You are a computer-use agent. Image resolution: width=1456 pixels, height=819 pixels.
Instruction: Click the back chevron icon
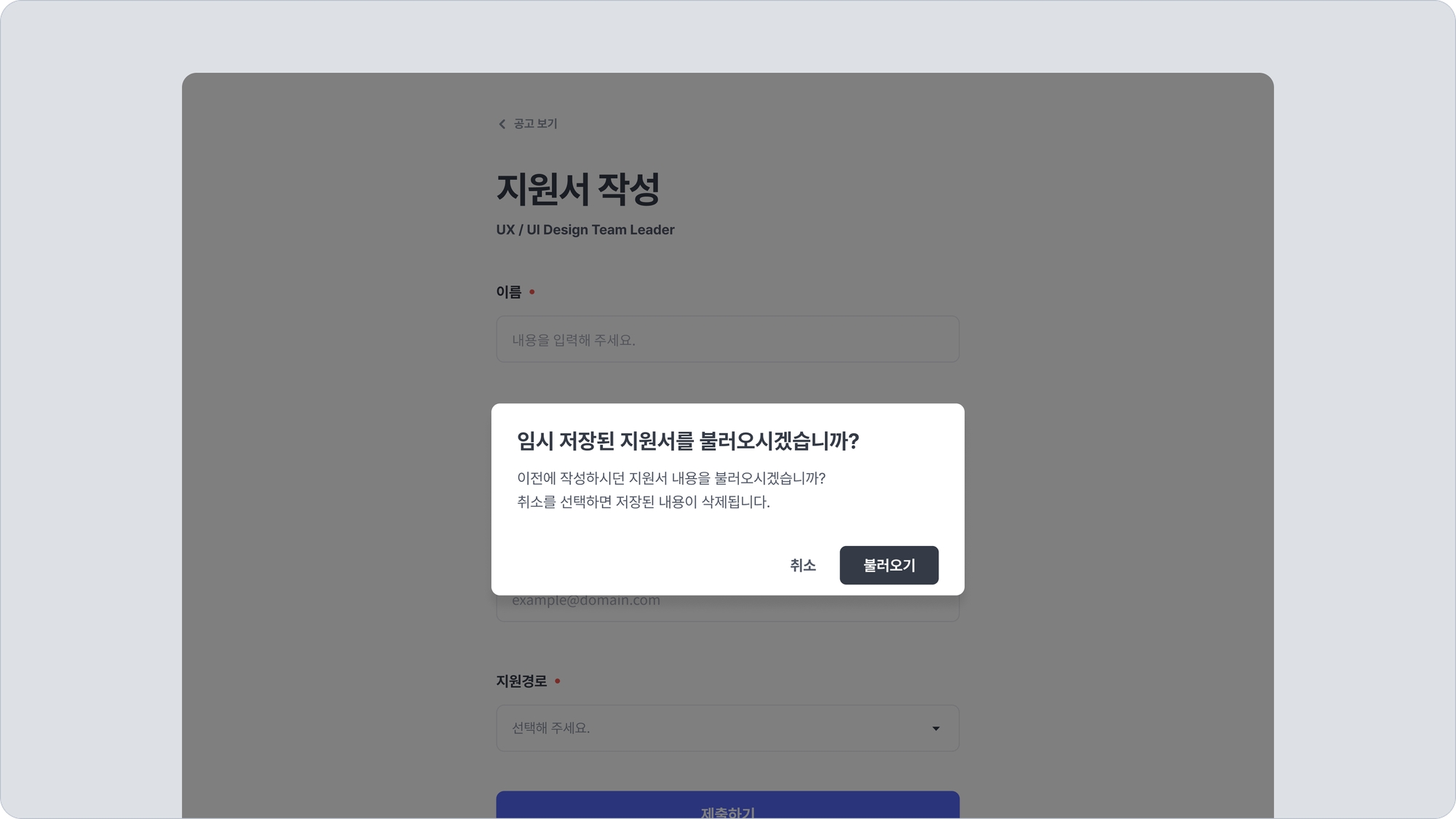(502, 124)
